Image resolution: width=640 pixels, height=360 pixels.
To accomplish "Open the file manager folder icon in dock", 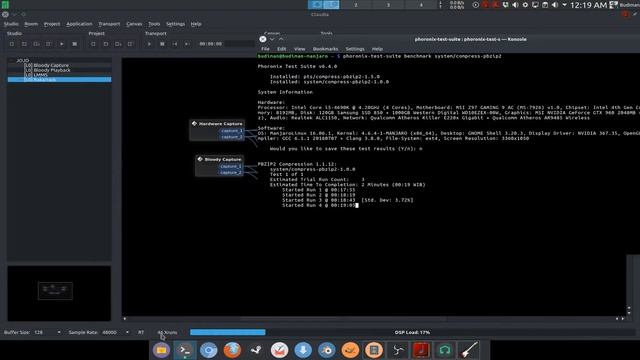I will coord(161,350).
